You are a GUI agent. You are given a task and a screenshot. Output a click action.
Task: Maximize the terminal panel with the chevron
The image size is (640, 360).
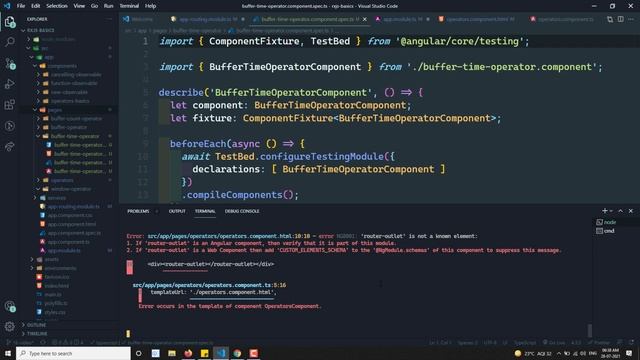620,211
